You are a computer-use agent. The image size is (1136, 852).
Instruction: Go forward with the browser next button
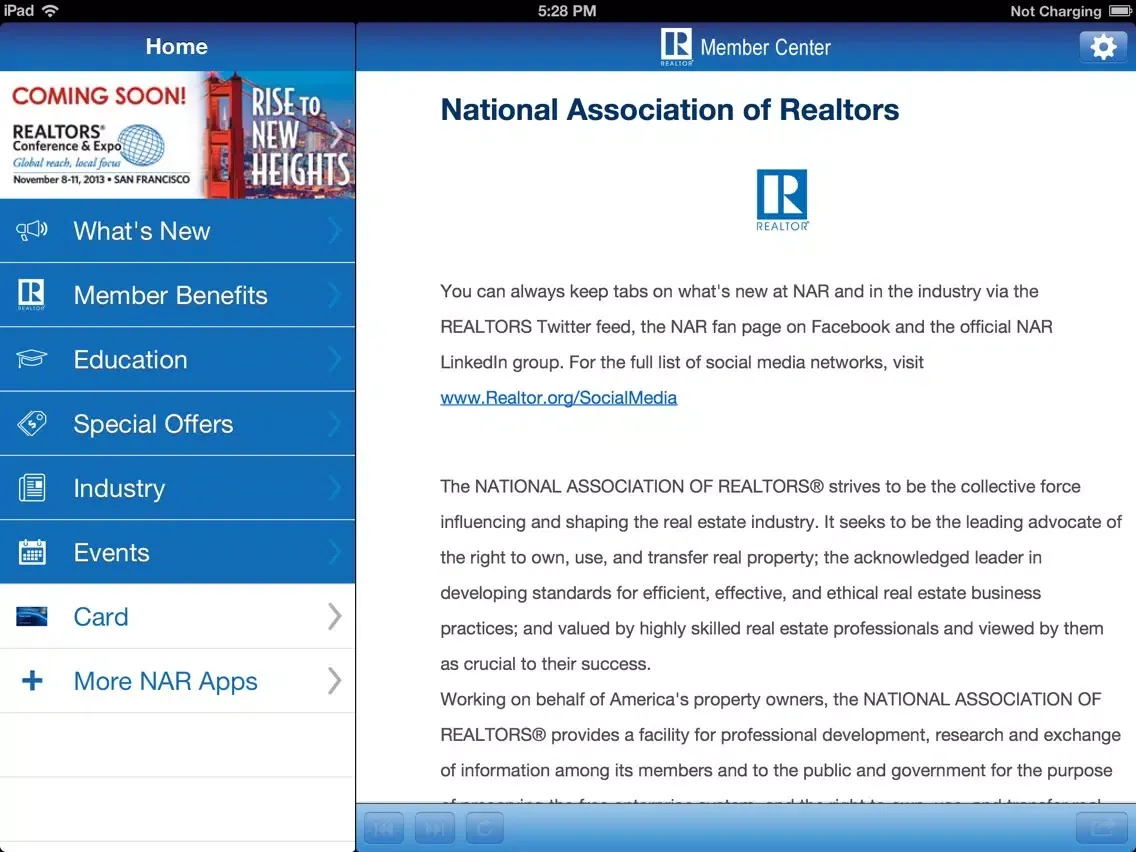coord(435,828)
